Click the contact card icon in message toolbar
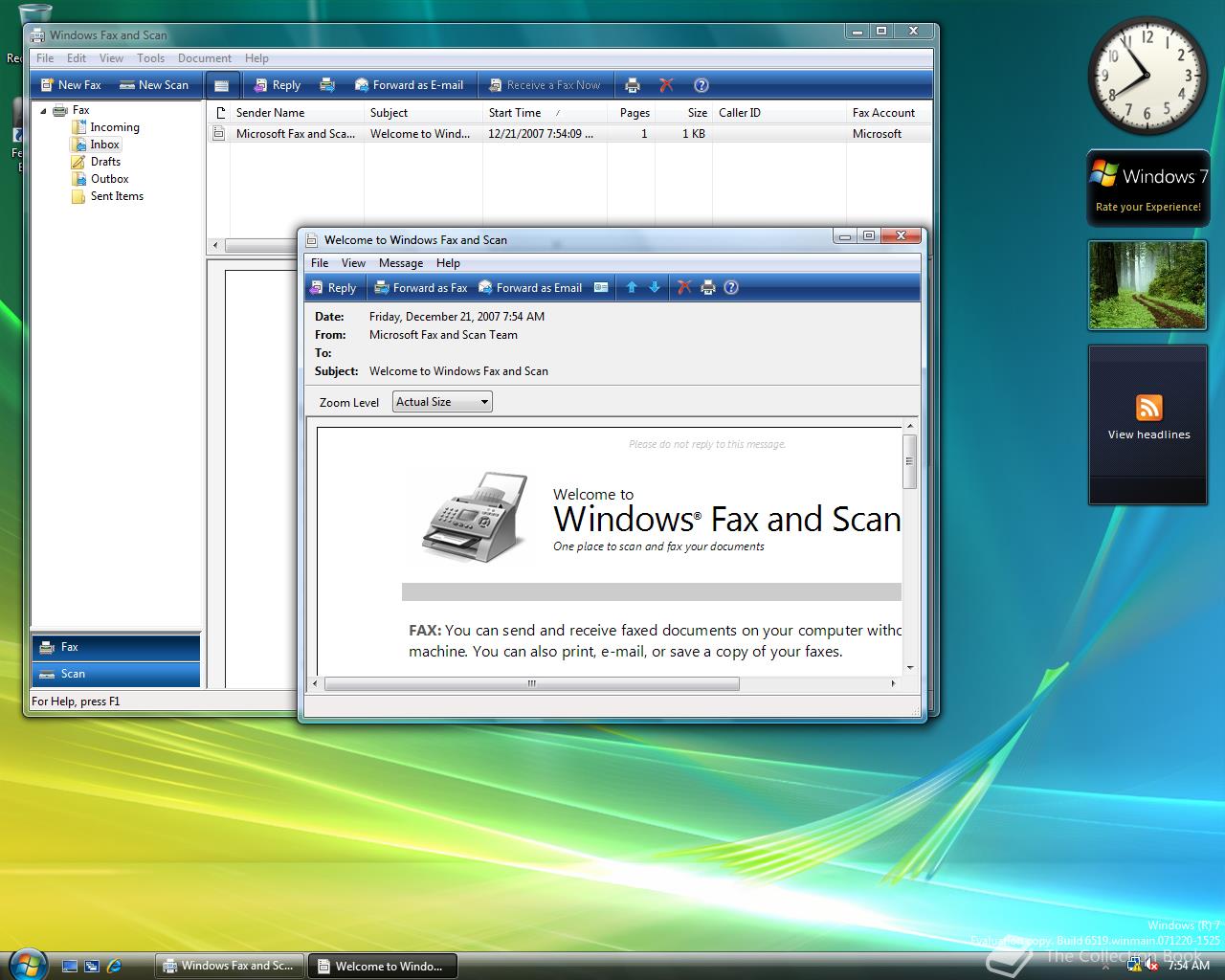The width and height of the screenshot is (1225, 980). (x=601, y=288)
